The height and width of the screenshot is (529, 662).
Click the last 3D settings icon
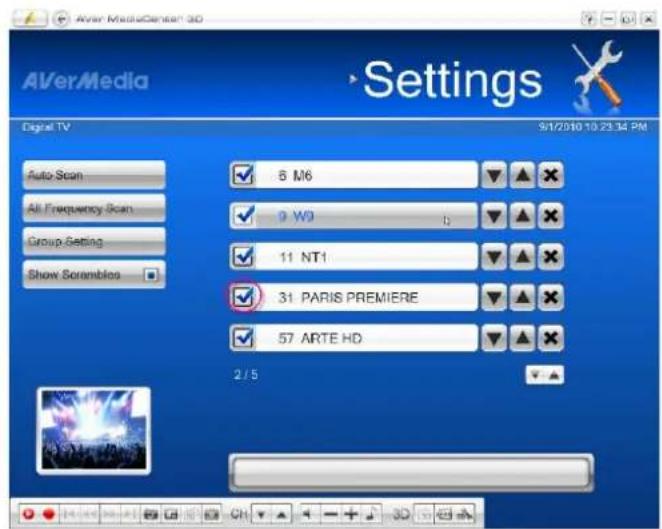point(464,514)
